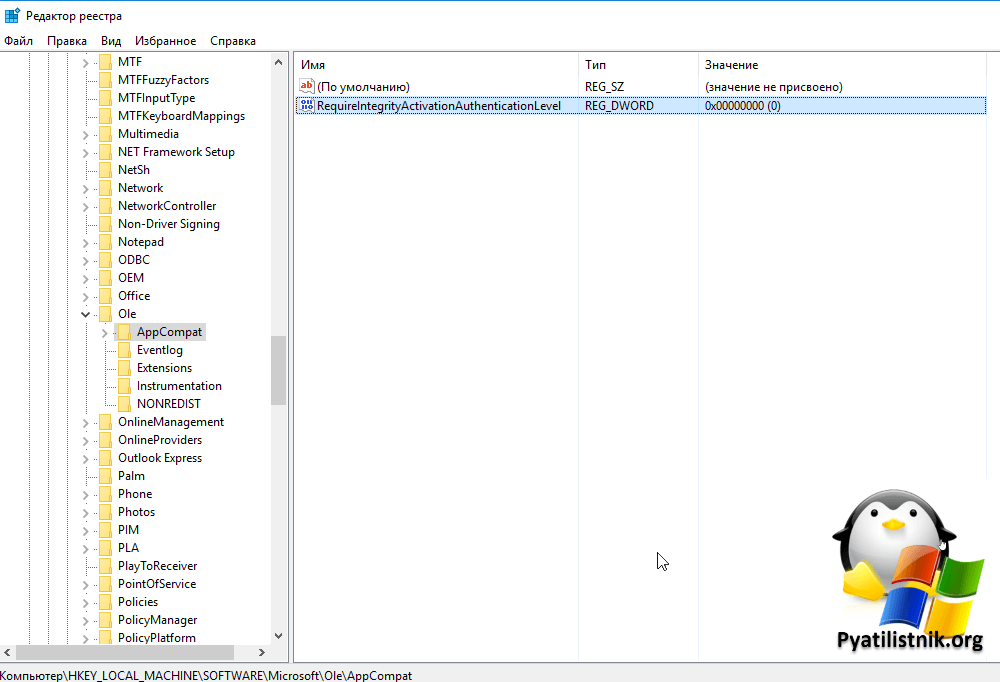Select the Outlook Express key
Image resolution: width=1000 pixels, height=682 pixels.
point(159,458)
